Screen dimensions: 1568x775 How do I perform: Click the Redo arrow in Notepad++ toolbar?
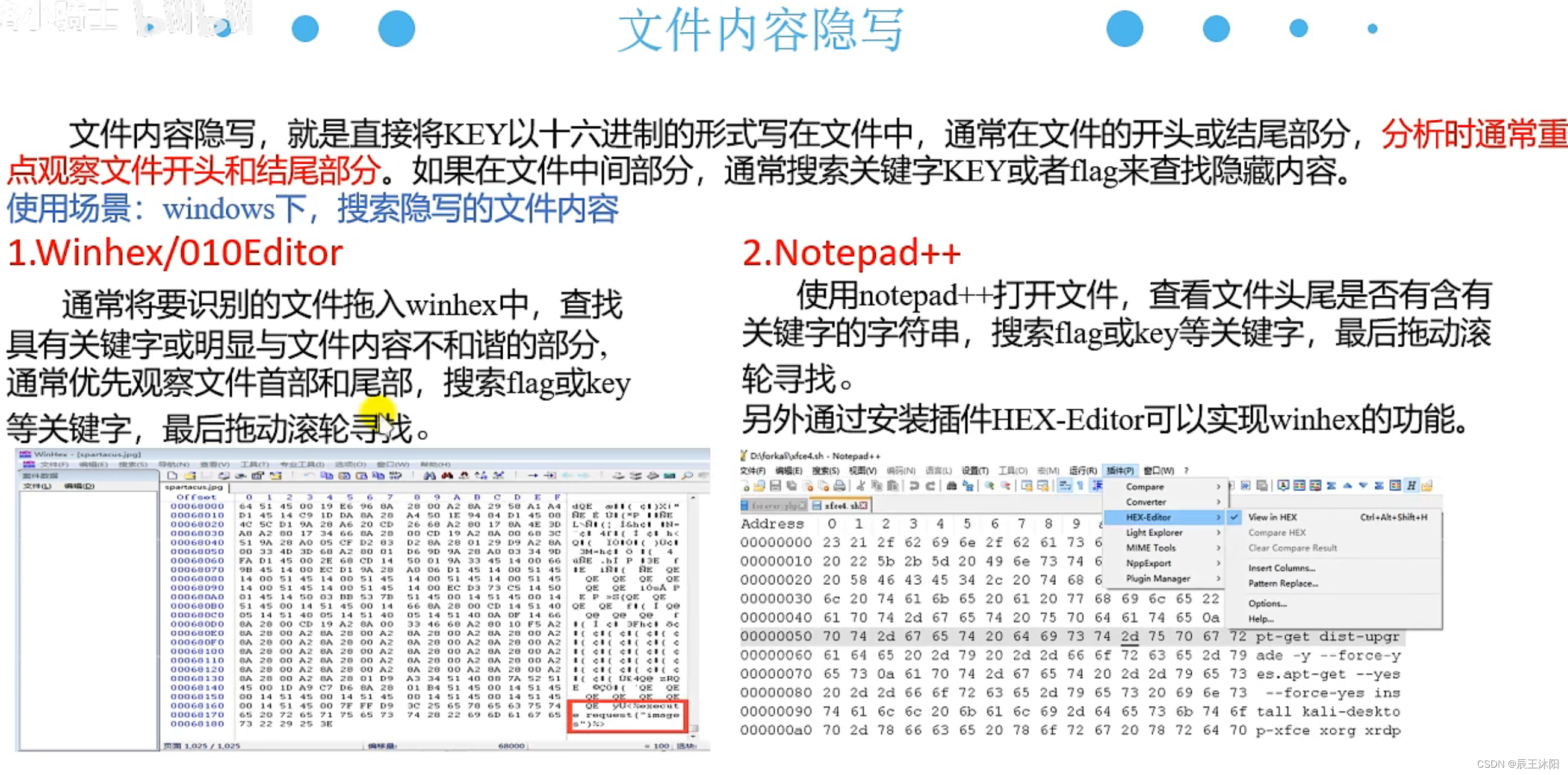tap(931, 486)
